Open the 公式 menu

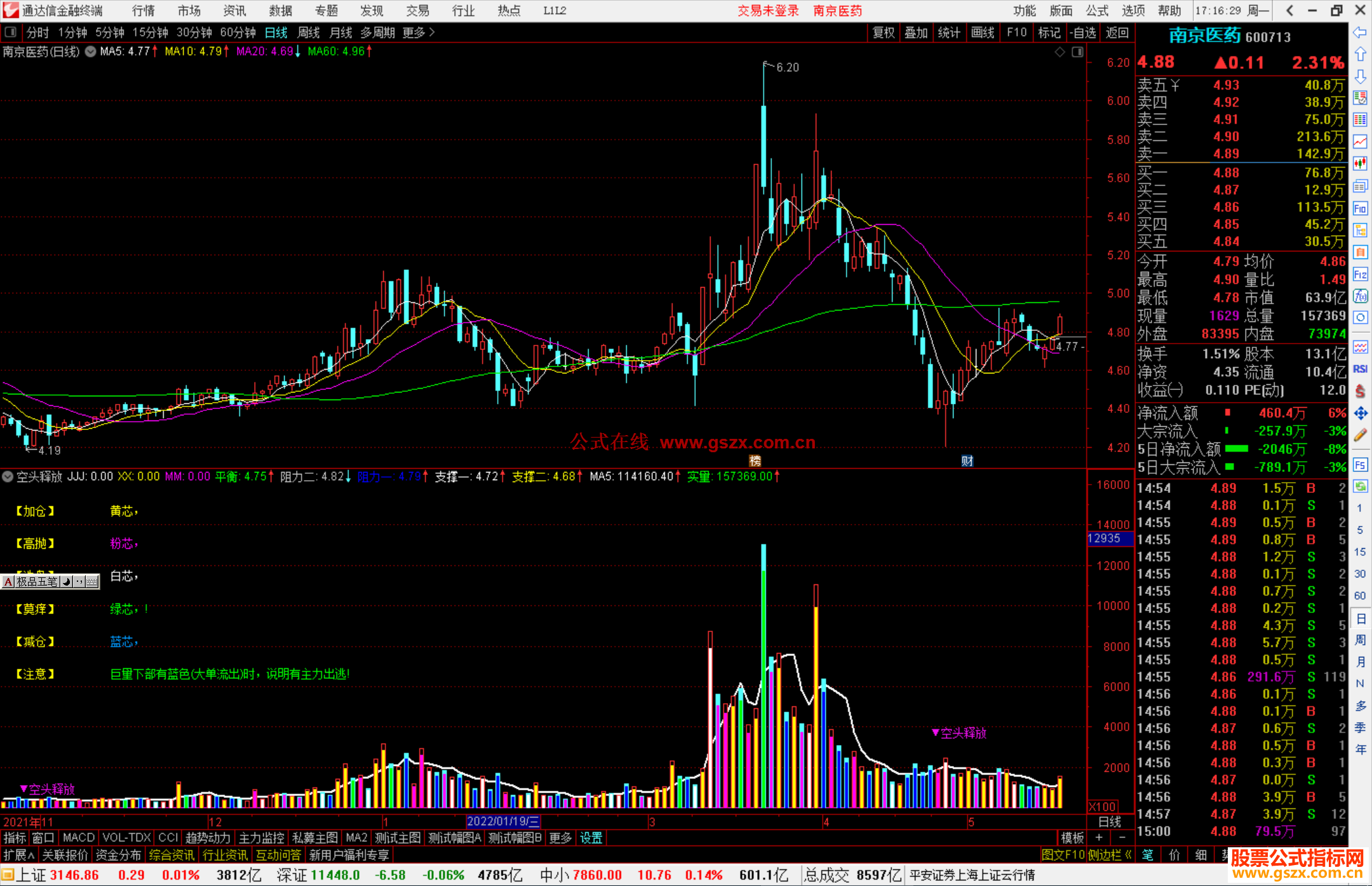coord(1097,11)
